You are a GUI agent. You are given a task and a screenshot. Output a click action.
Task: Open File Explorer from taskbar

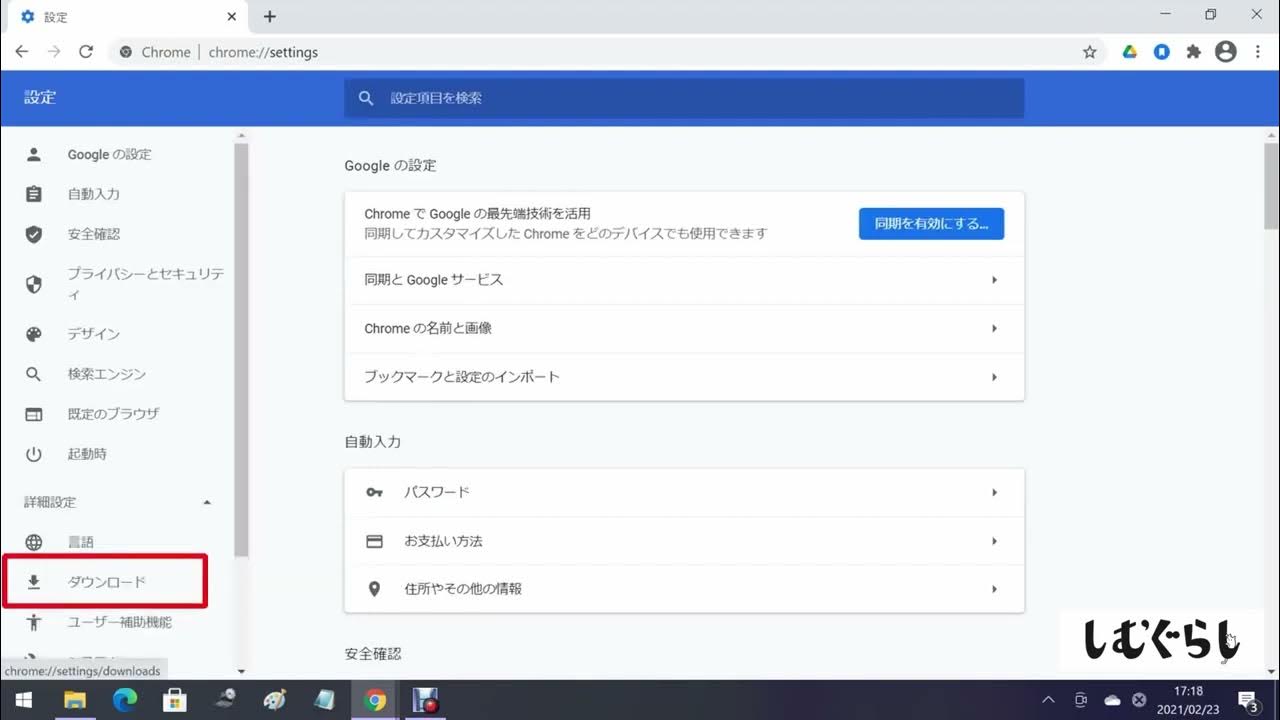point(75,700)
